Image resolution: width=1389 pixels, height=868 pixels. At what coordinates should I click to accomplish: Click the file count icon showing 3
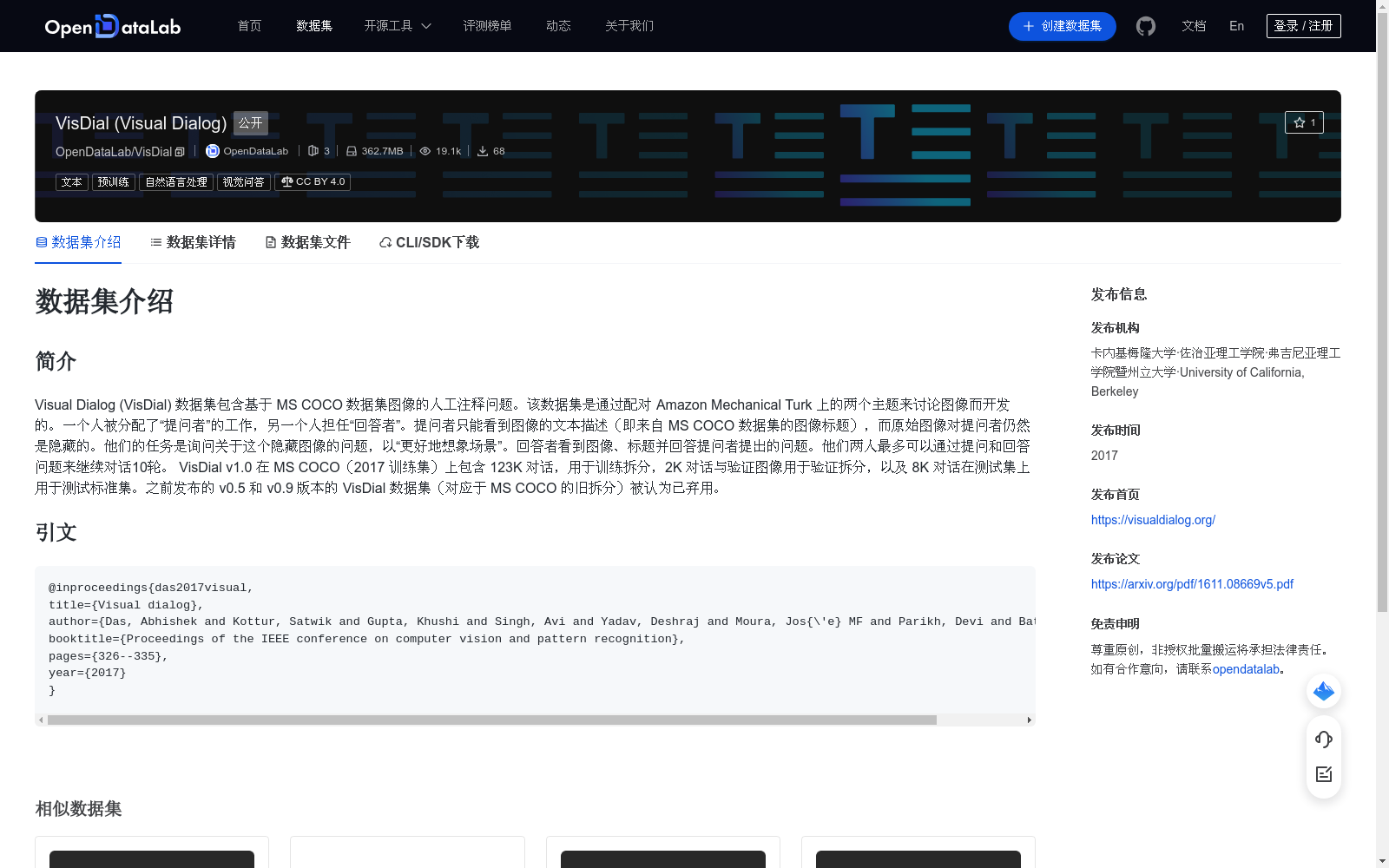pos(313,151)
